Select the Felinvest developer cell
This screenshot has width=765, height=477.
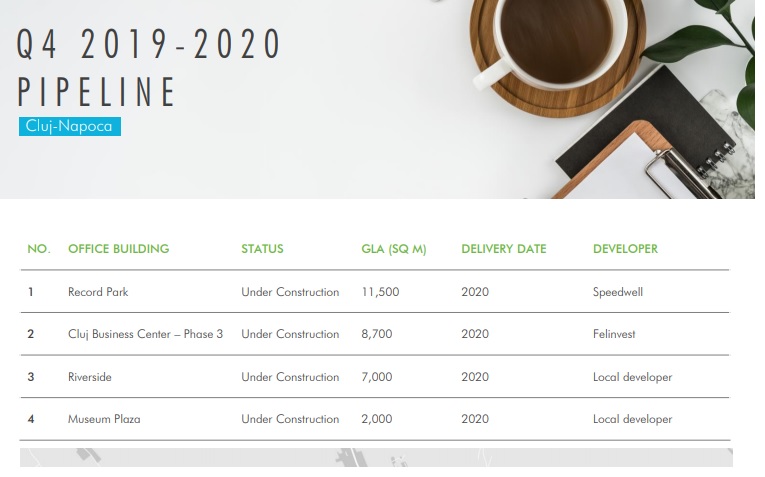point(614,334)
